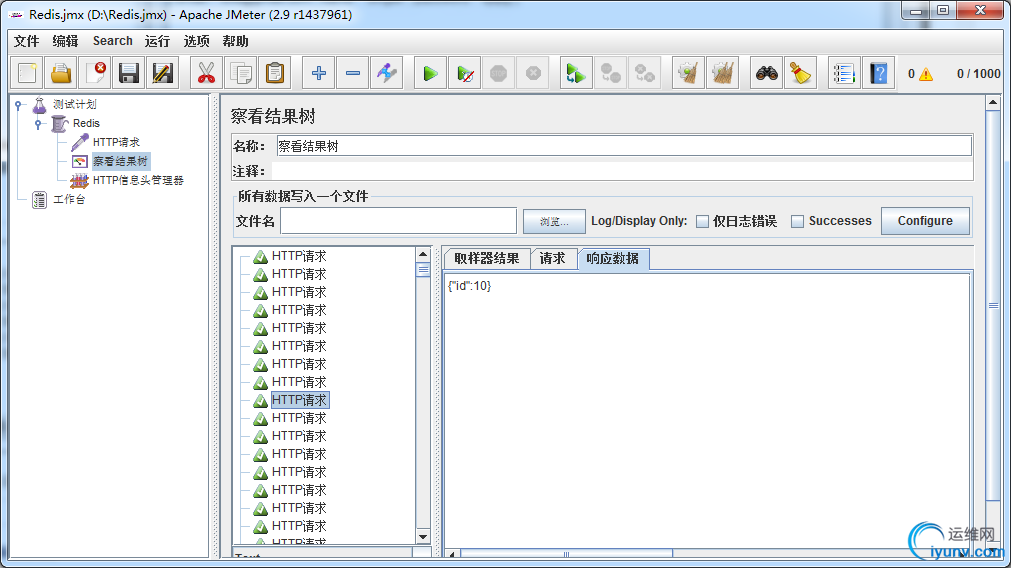The height and width of the screenshot is (568, 1011).
Task: Collapse all nodes with minus icon
Action: click(353, 73)
